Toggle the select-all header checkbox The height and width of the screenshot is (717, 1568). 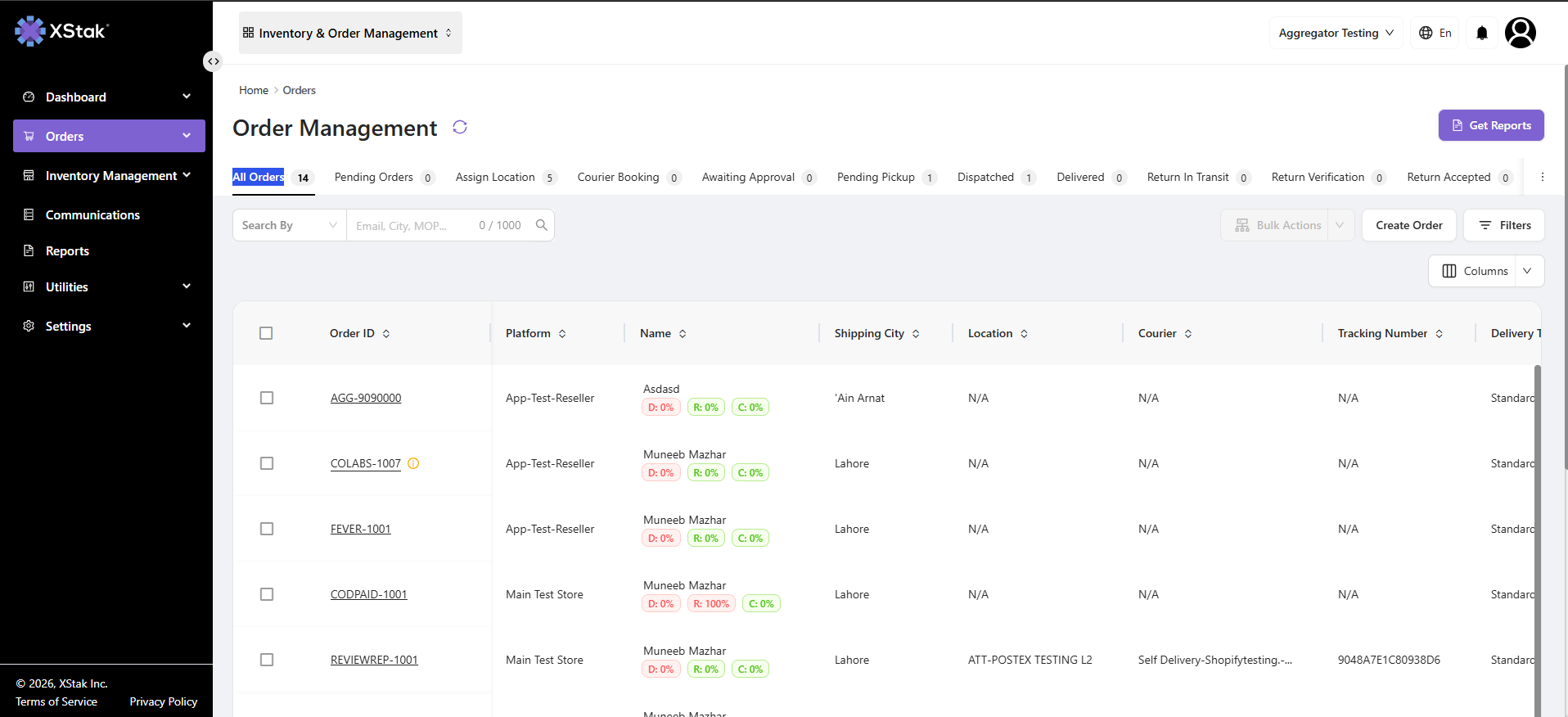point(266,333)
